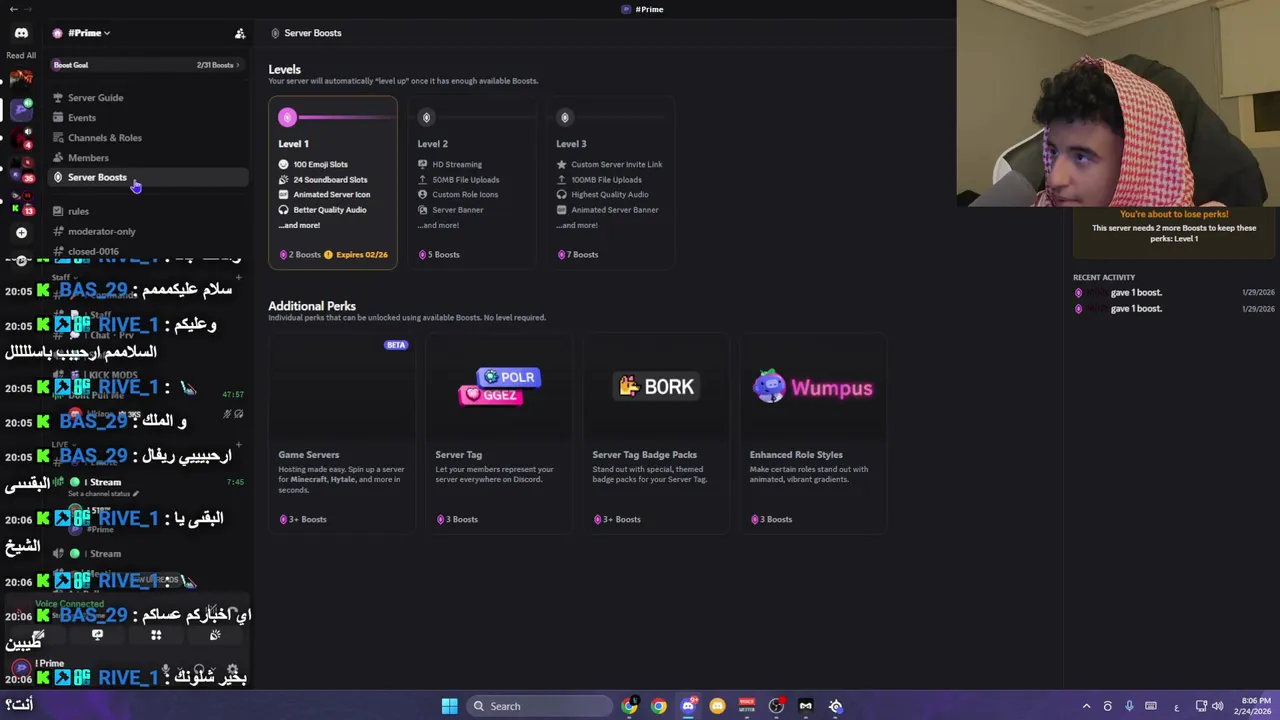Viewport: 1280px width, 720px height.
Task: Open Server Tag Badge Packs card
Action: [x=655, y=433]
